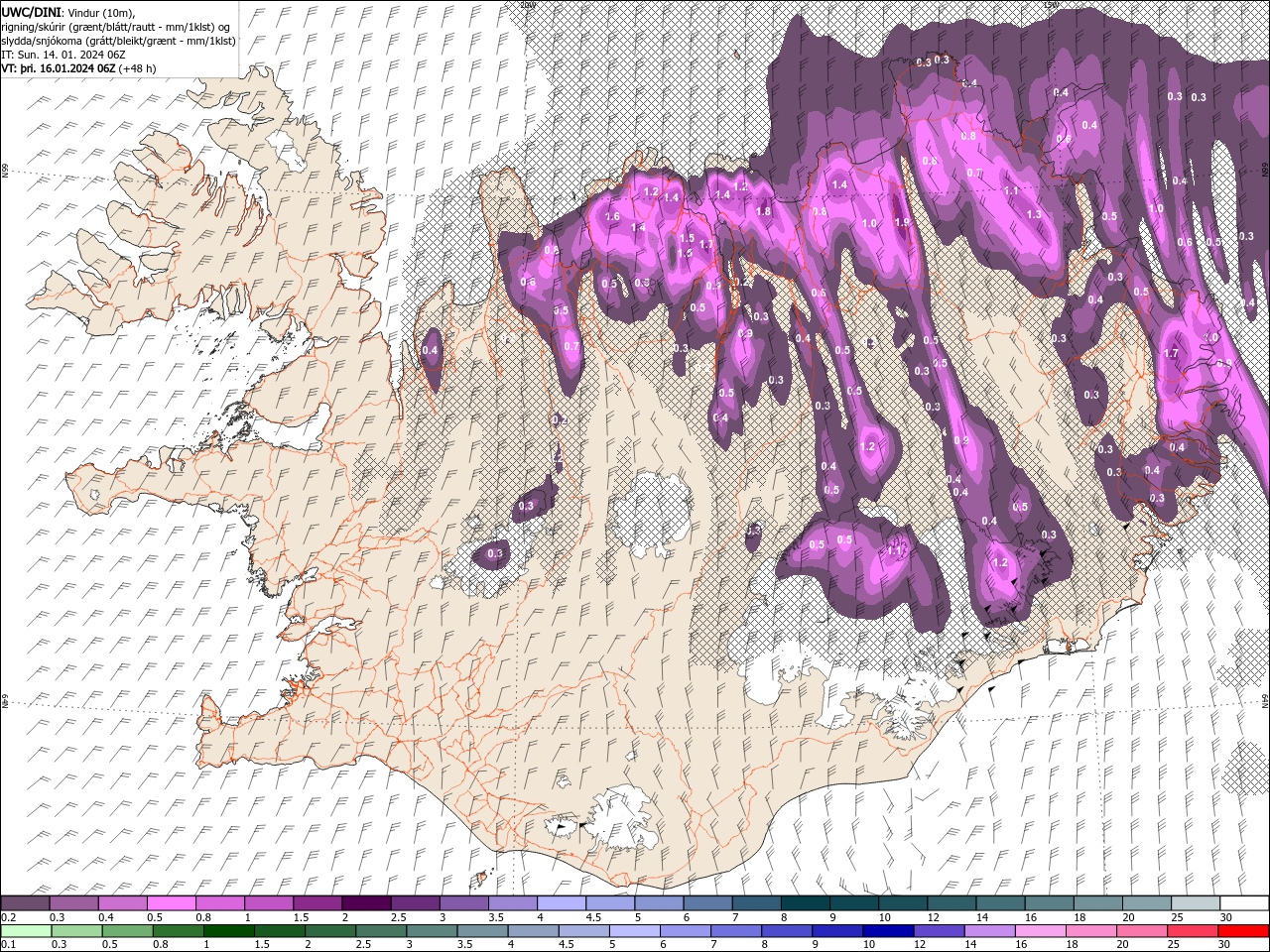Click the 16 light pink swatch in rain scale
This screenshot has height=952, width=1270.
[x=1043, y=930]
